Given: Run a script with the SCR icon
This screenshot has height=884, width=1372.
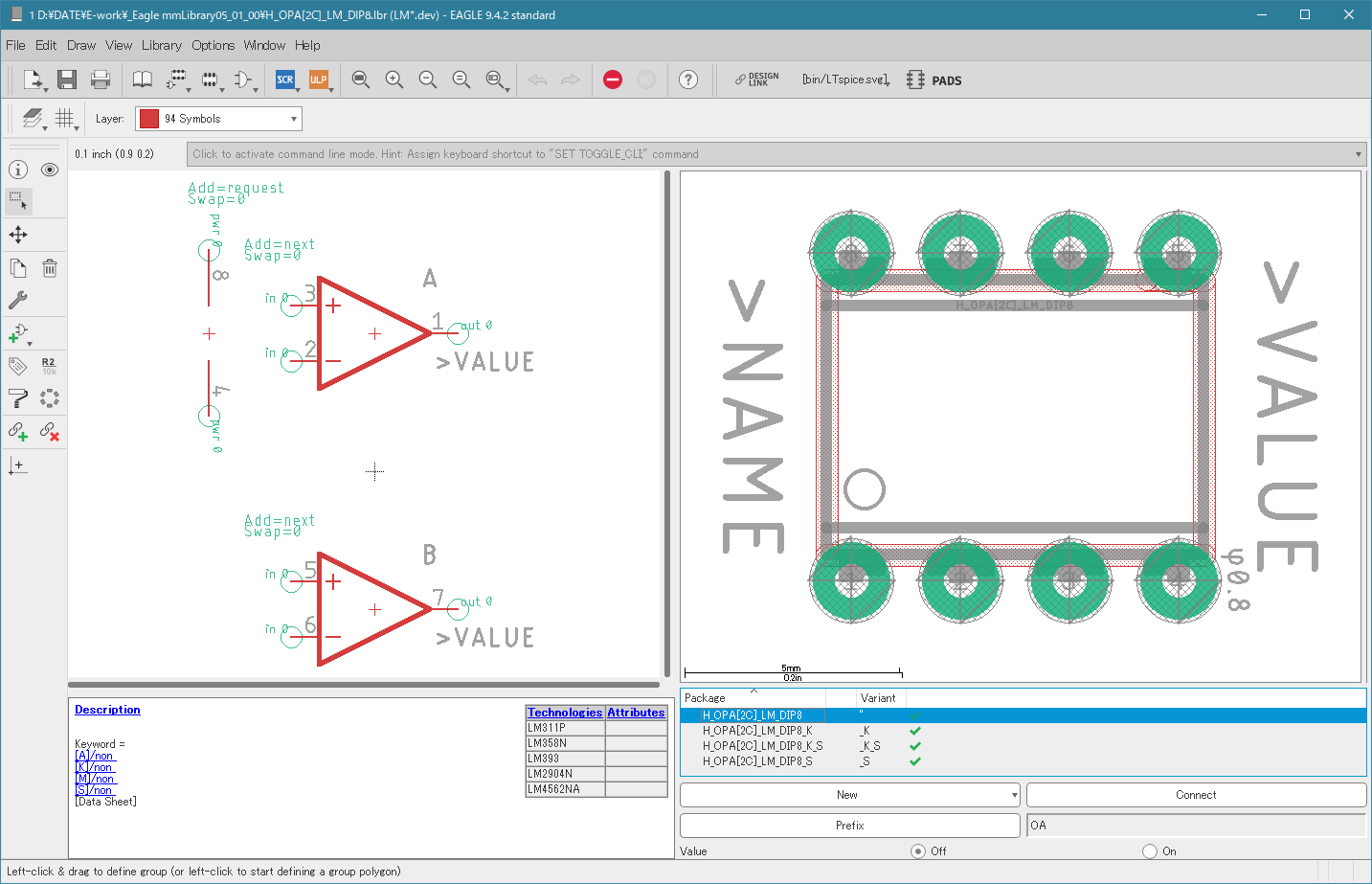Looking at the screenshot, I should point(284,79).
